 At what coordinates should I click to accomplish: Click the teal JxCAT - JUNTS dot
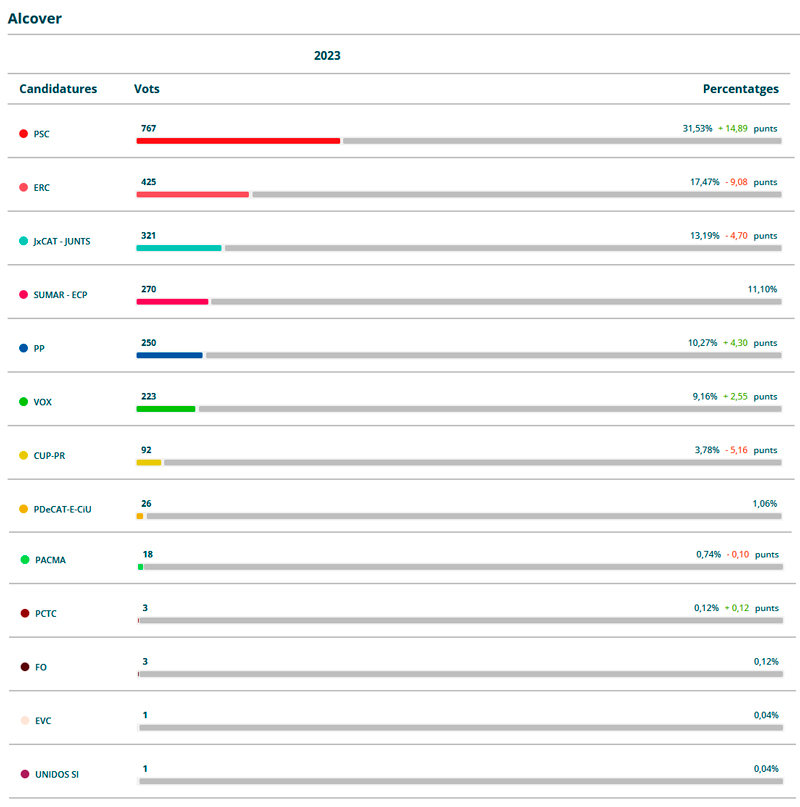(24, 241)
